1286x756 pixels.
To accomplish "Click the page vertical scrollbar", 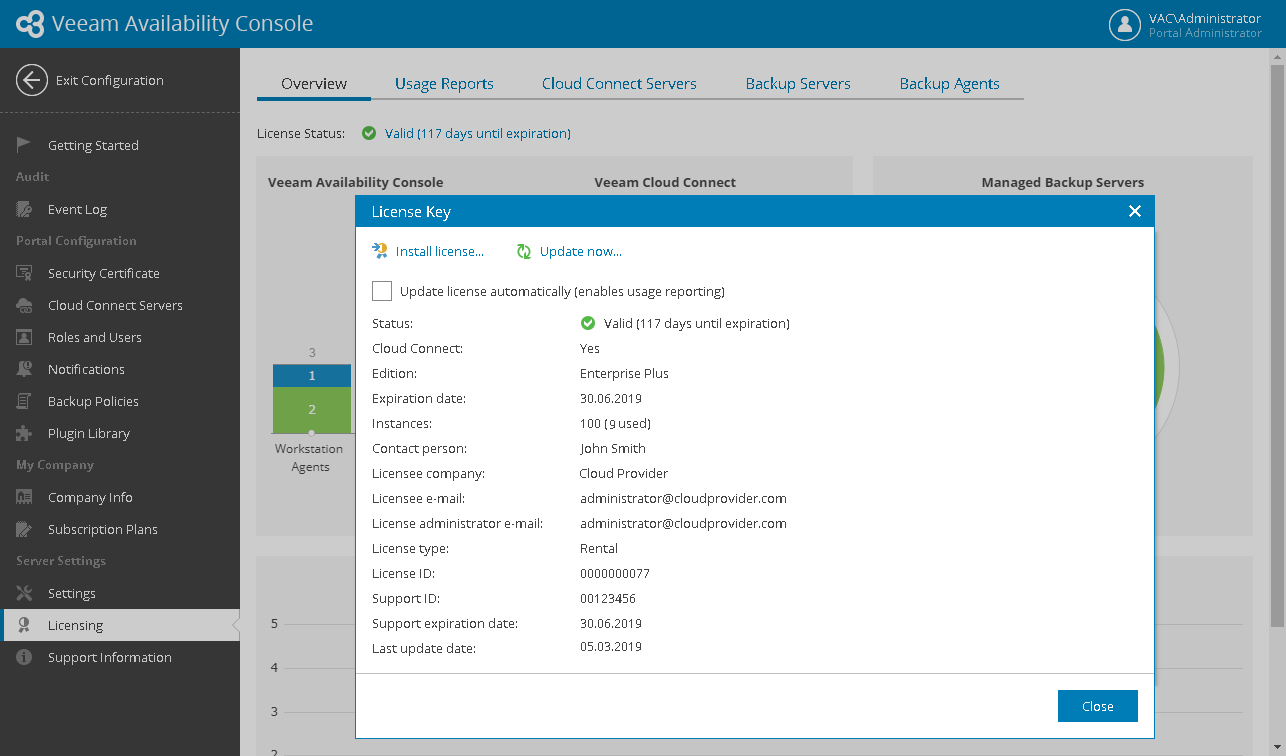I will click(x=1277, y=340).
